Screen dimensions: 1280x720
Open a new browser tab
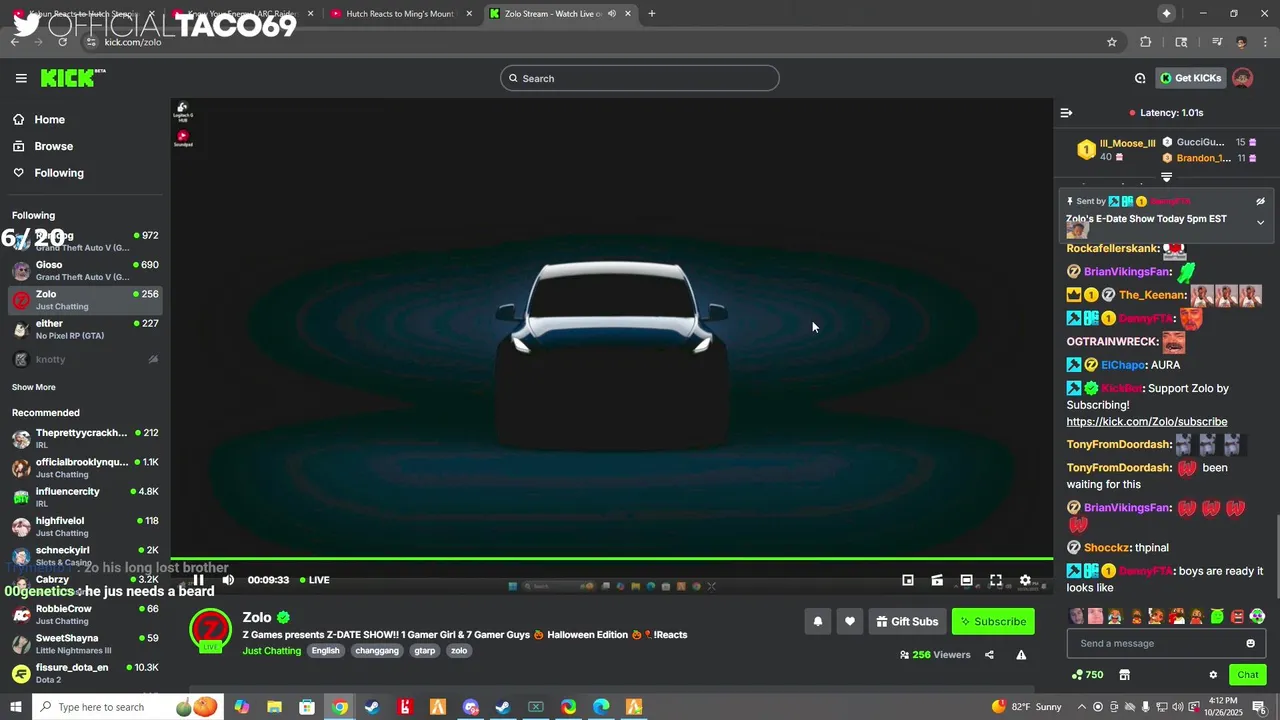pyautogui.click(x=652, y=14)
